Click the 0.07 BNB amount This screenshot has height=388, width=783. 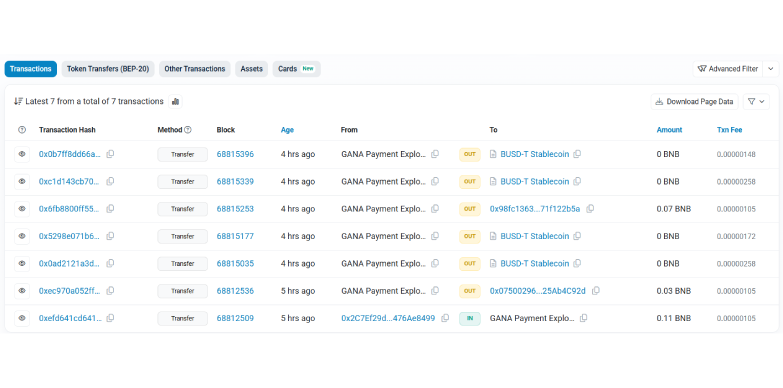point(674,209)
